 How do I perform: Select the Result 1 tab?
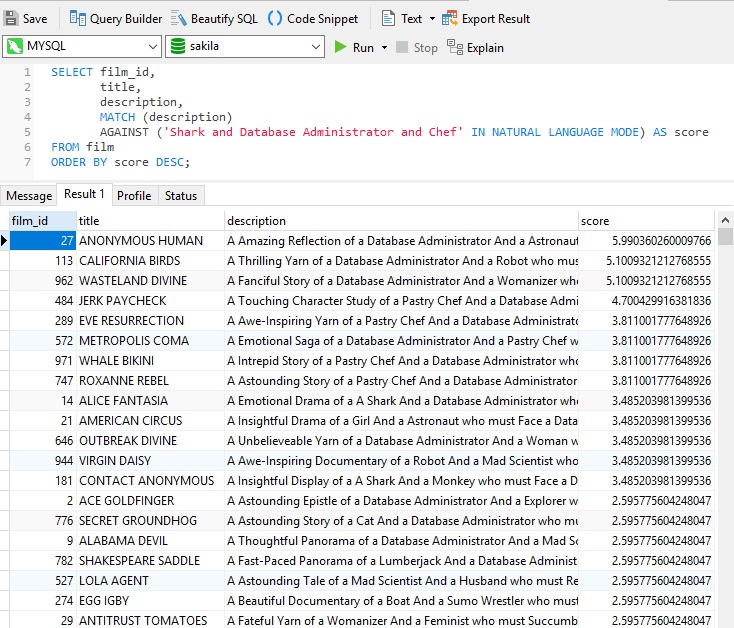[84, 194]
